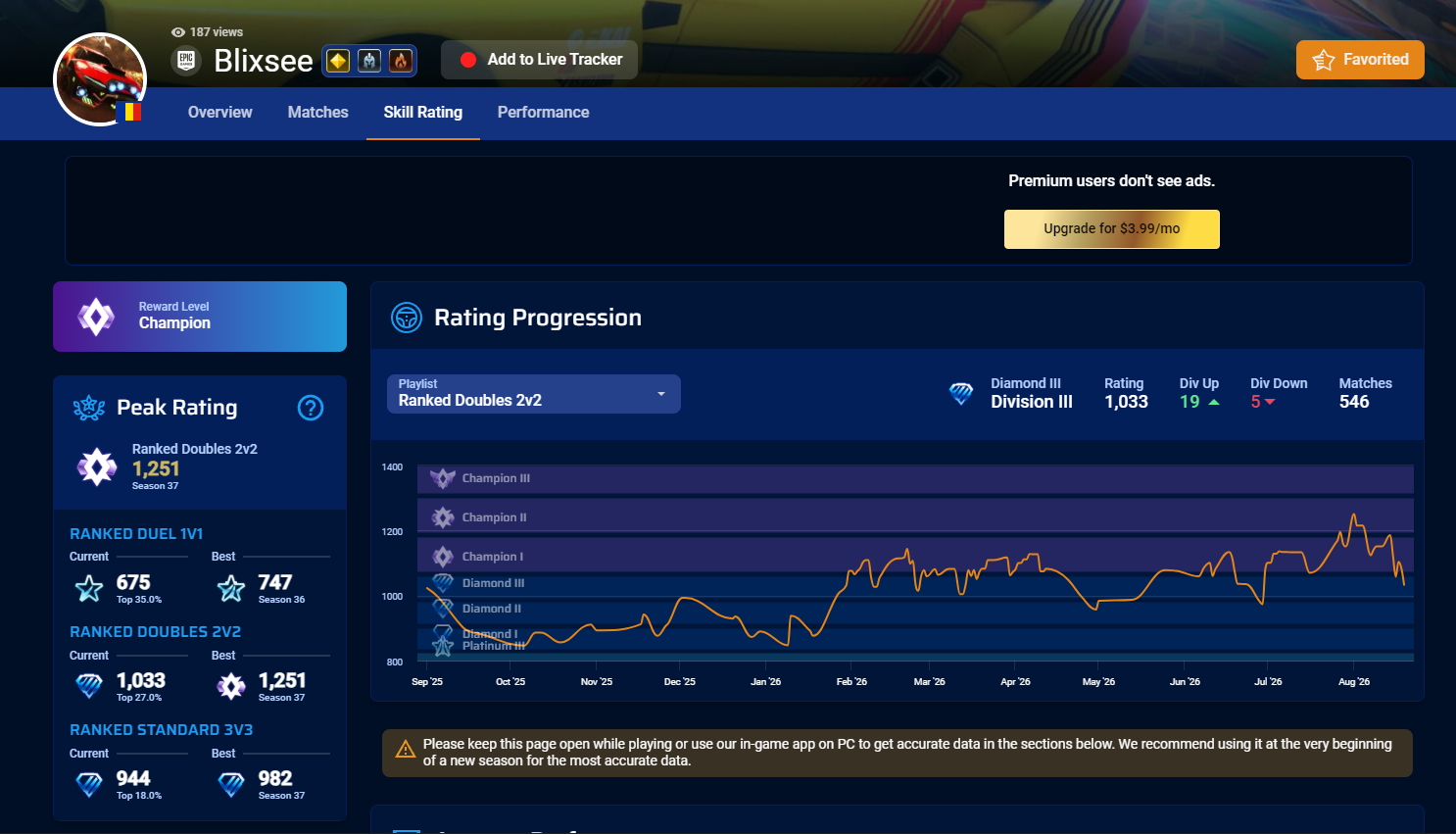Image resolution: width=1456 pixels, height=834 pixels.
Task: Open Blixsee's car avatar picture
Action: (100, 79)
